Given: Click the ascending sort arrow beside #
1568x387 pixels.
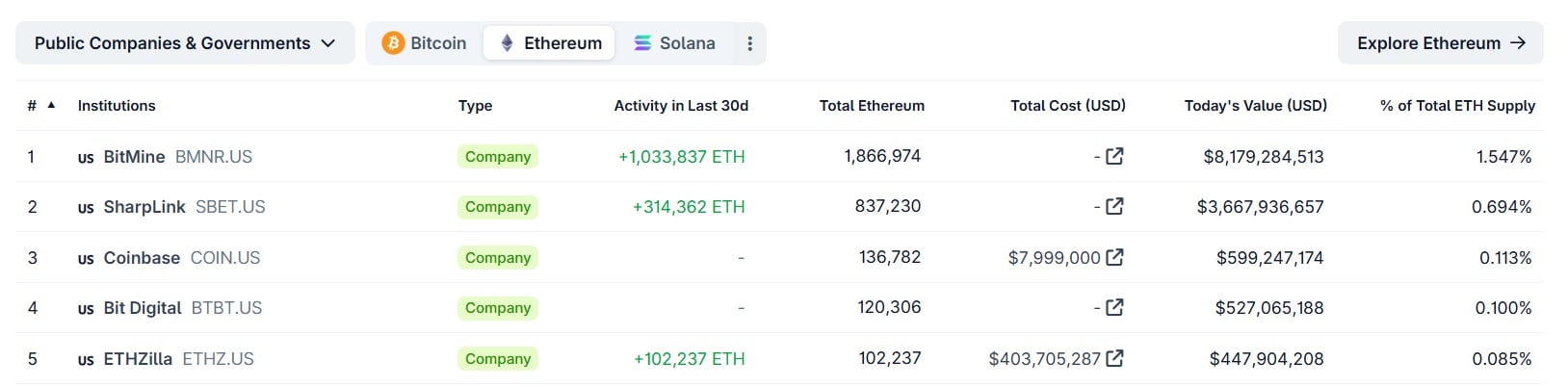Looking at the screenshot, I should pos(51,105).
